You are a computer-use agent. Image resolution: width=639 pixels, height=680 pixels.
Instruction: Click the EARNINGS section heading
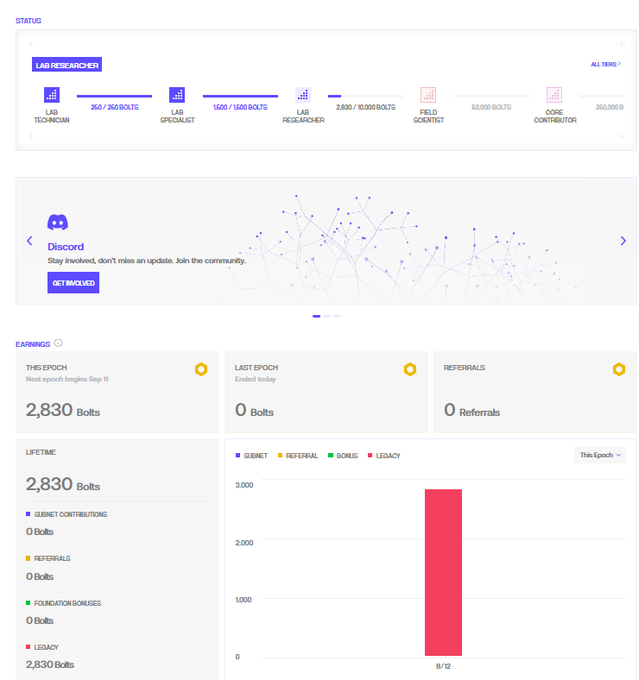pyautogui.click(x=33, y=344)
